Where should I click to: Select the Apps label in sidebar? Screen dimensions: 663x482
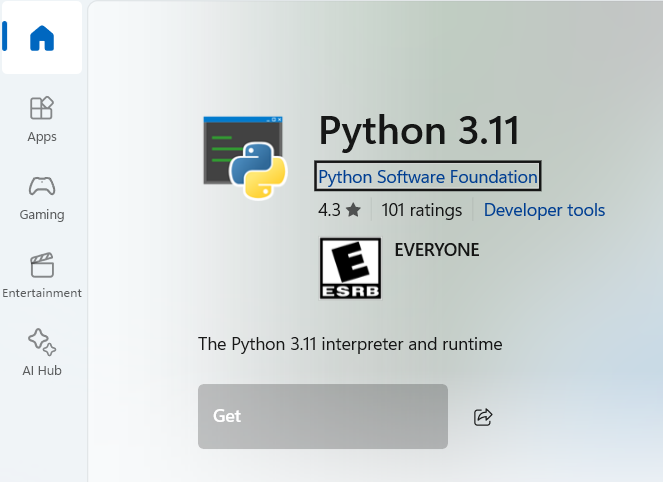pos(42,137)
